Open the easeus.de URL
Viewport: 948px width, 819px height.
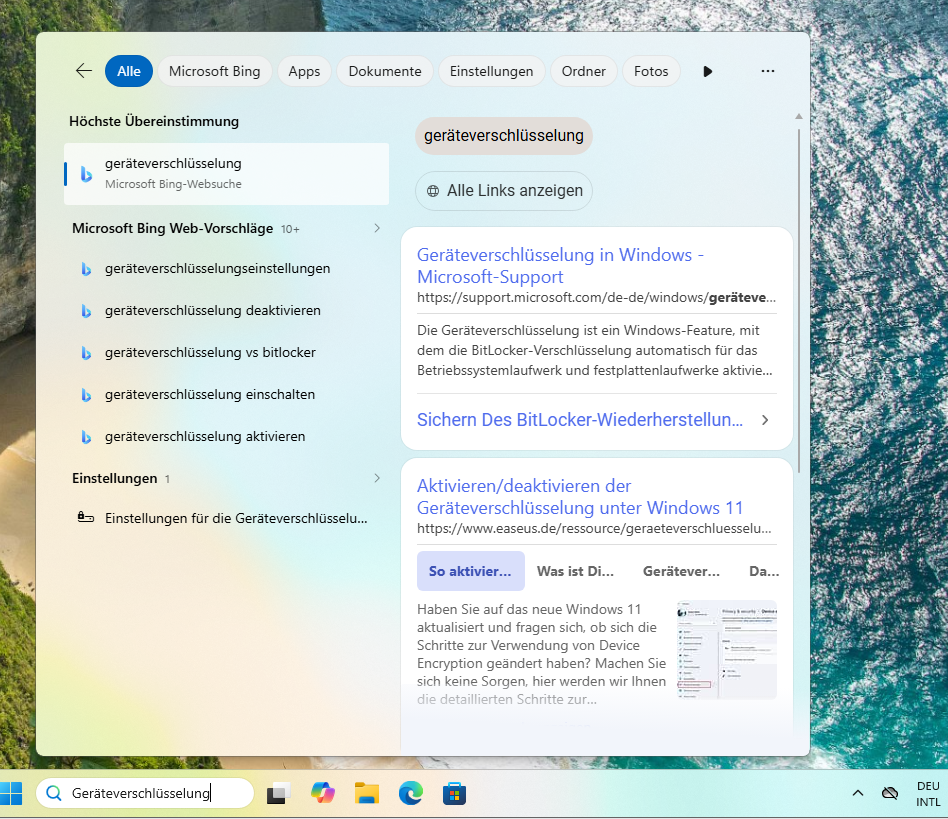point(594,528)
